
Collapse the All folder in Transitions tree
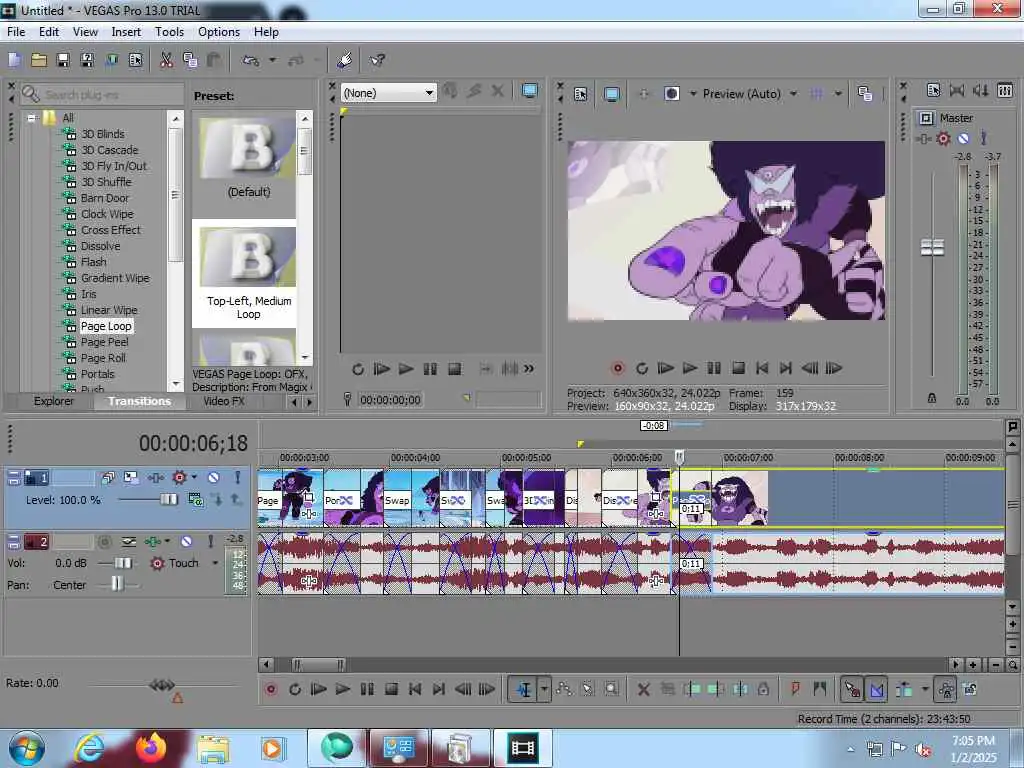[x=31, y=118]
